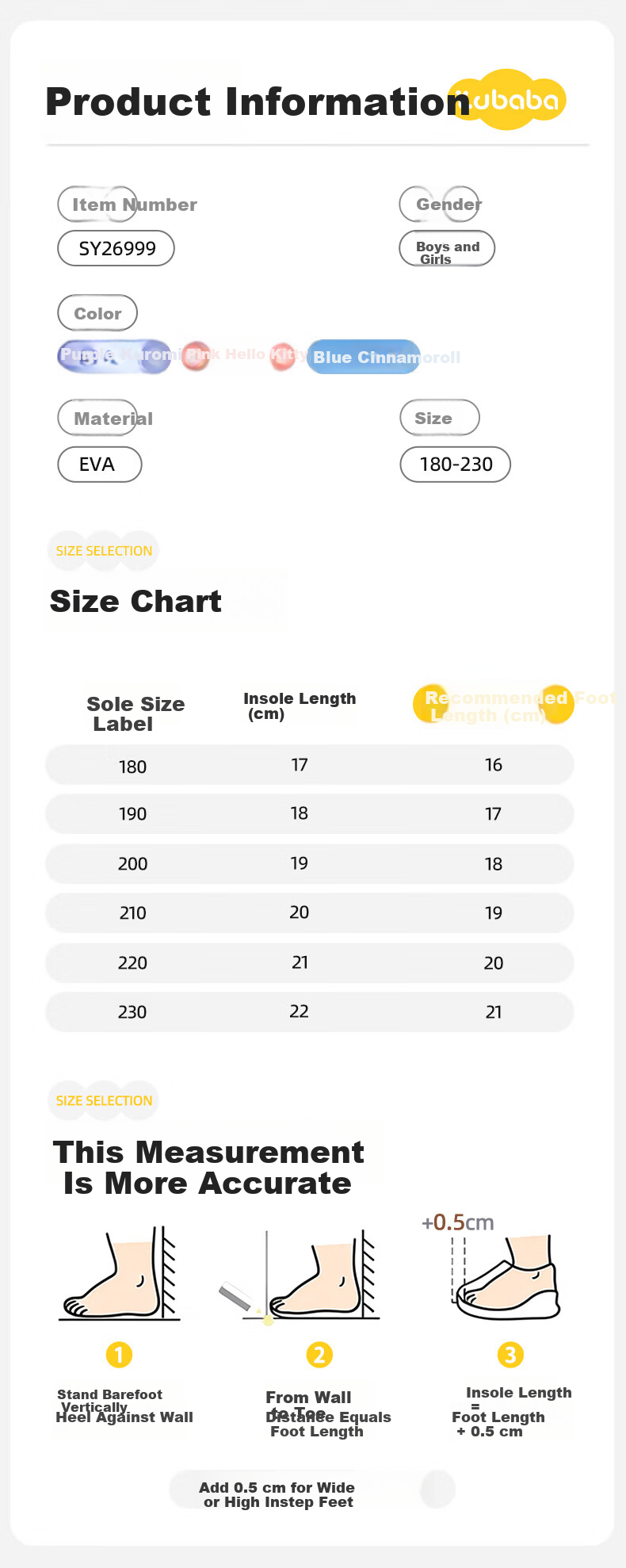626x1568 pixels.
Task: Click the 180-230 size range pill
Action: (455, 465)
